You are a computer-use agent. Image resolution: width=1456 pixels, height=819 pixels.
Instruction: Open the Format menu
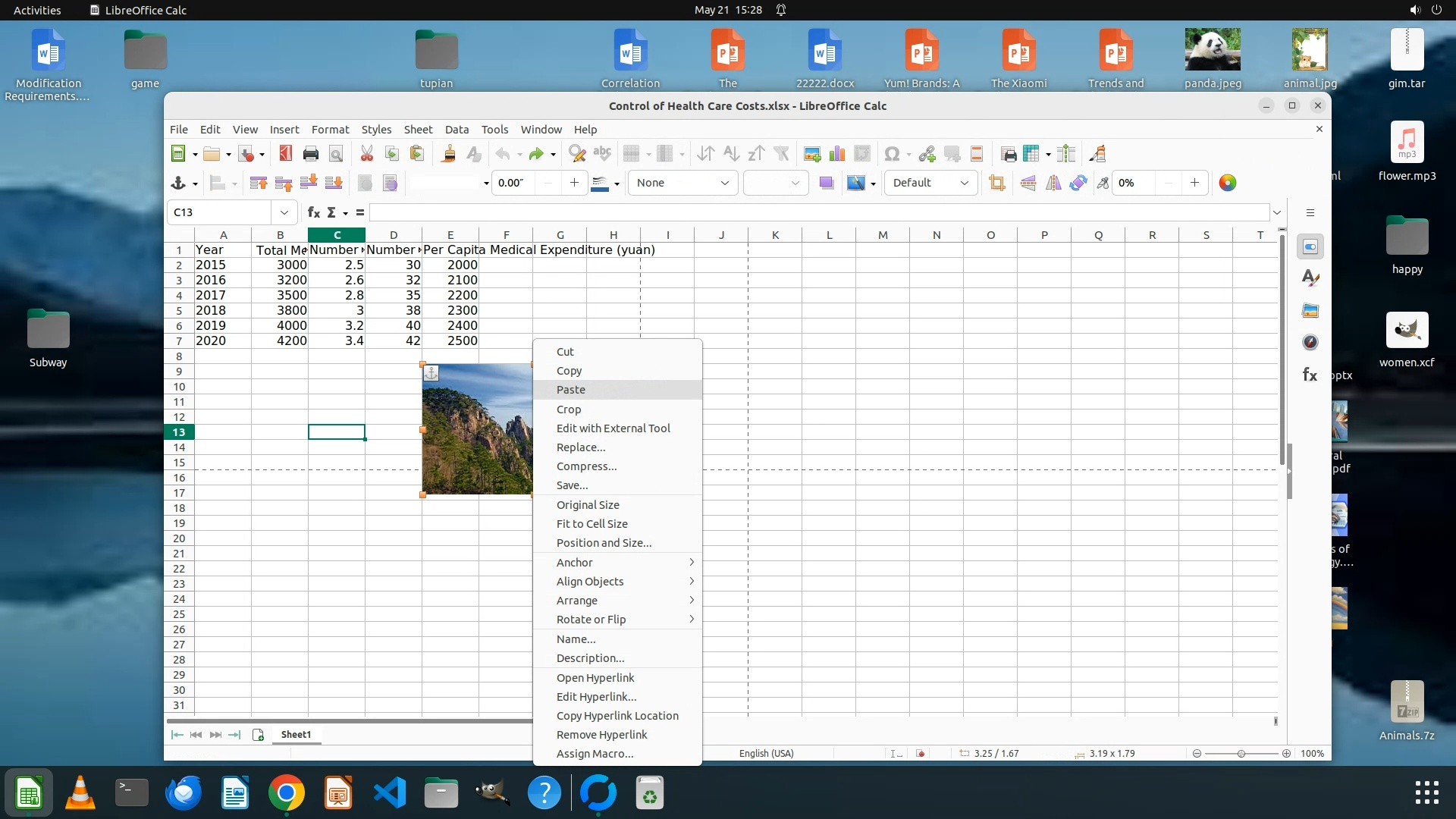coord(330,130)
